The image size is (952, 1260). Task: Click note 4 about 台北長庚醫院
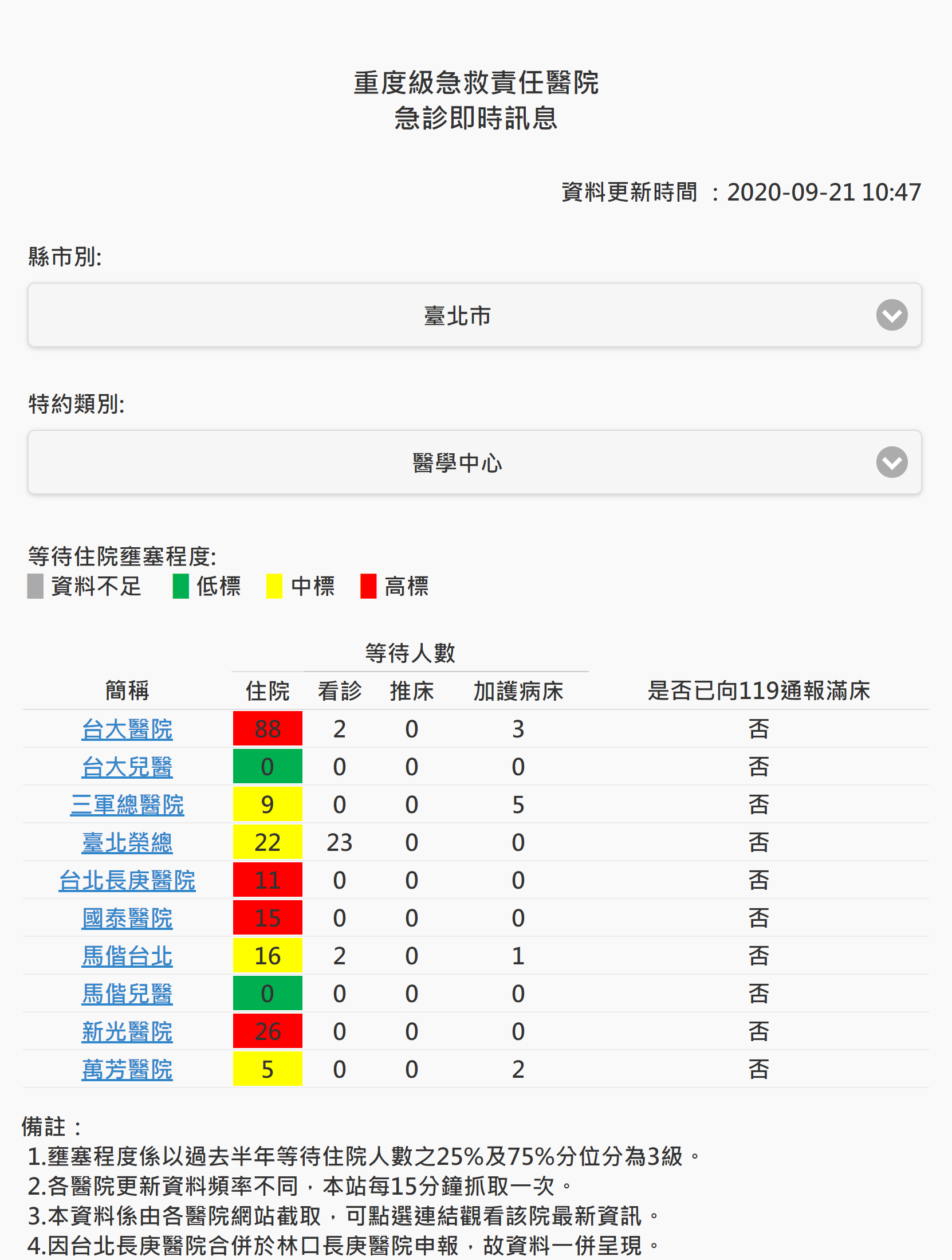pos(343,1245)
